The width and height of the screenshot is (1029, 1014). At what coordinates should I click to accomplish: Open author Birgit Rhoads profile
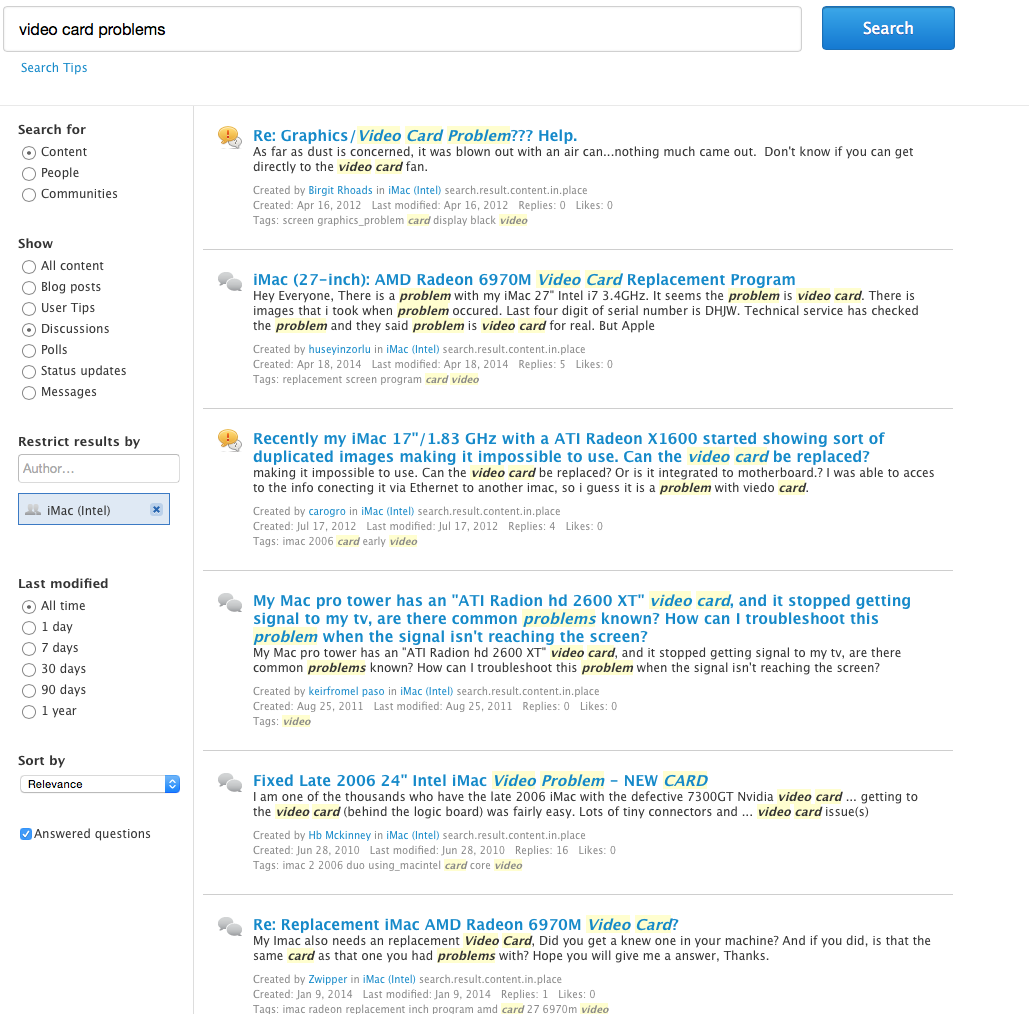pos(340,190)
